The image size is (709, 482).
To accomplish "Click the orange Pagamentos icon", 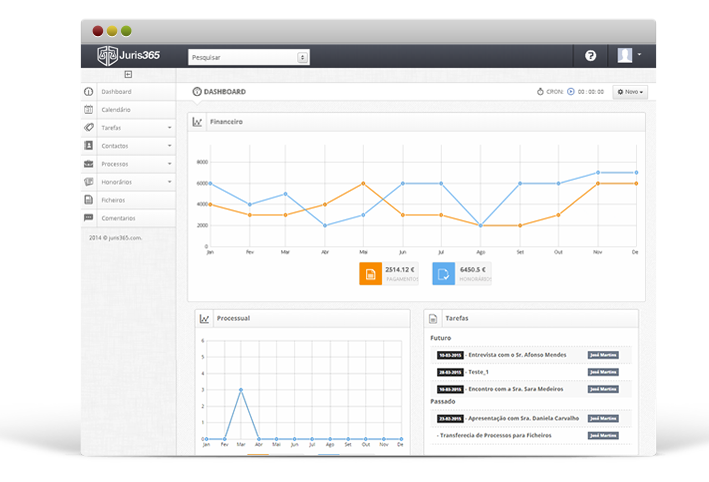I will tap(369, 273).
